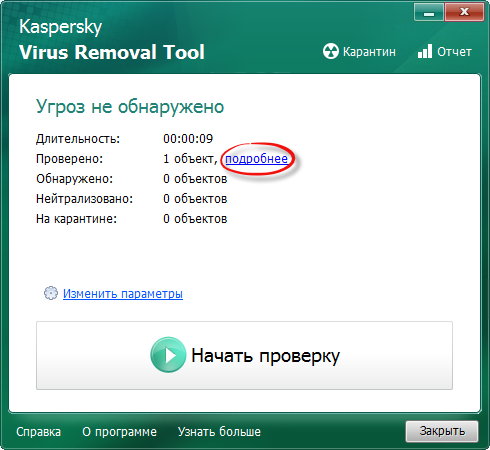Open Изменить параметры settings link
The image size is (490, 450).
tap(123, 294)
